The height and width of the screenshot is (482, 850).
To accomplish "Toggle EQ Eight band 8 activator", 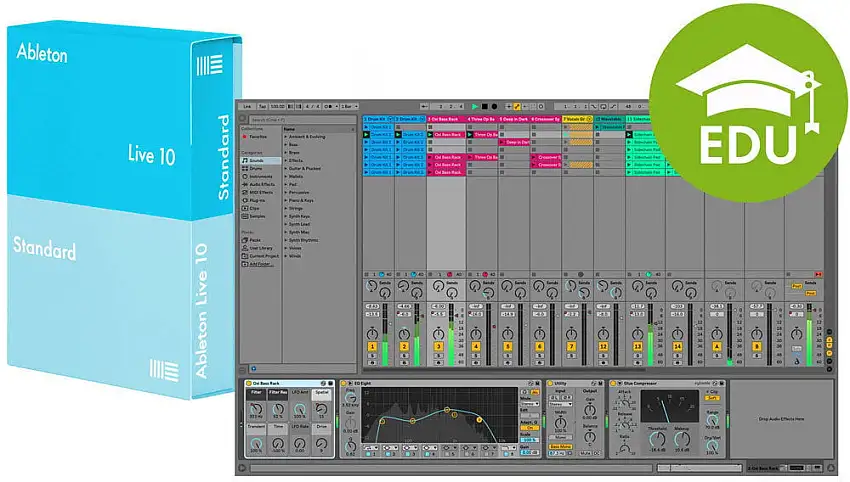I will [x=506, y=454].
